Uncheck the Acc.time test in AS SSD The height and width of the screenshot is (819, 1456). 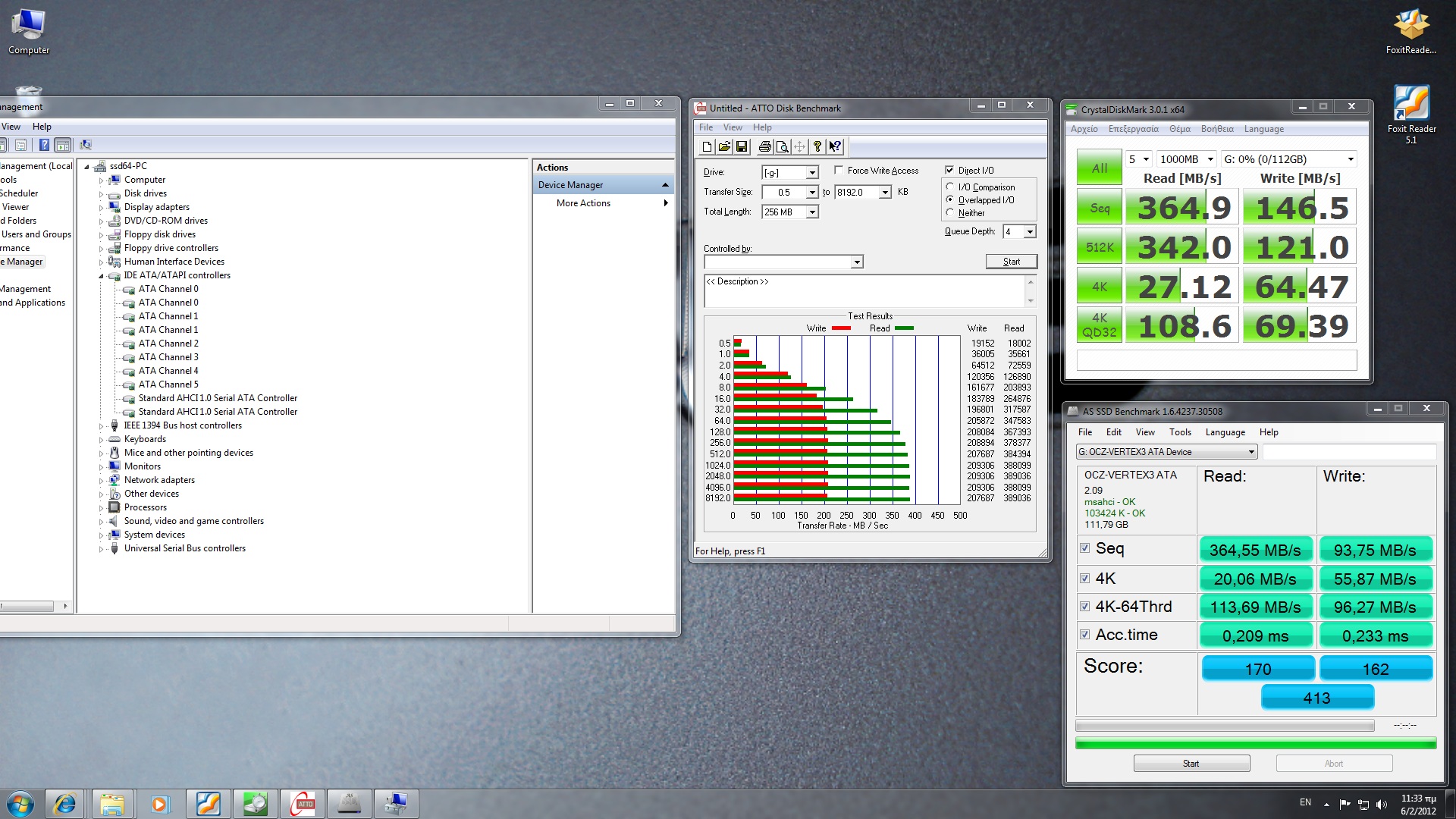pos(1084,634)
